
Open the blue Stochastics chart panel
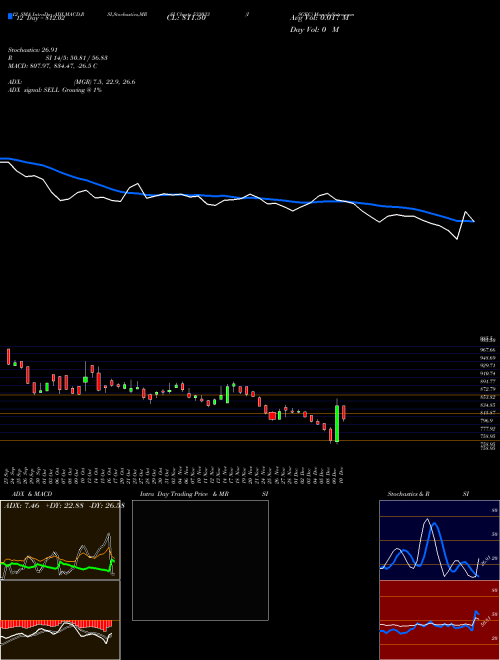click(x=439, y=540)
